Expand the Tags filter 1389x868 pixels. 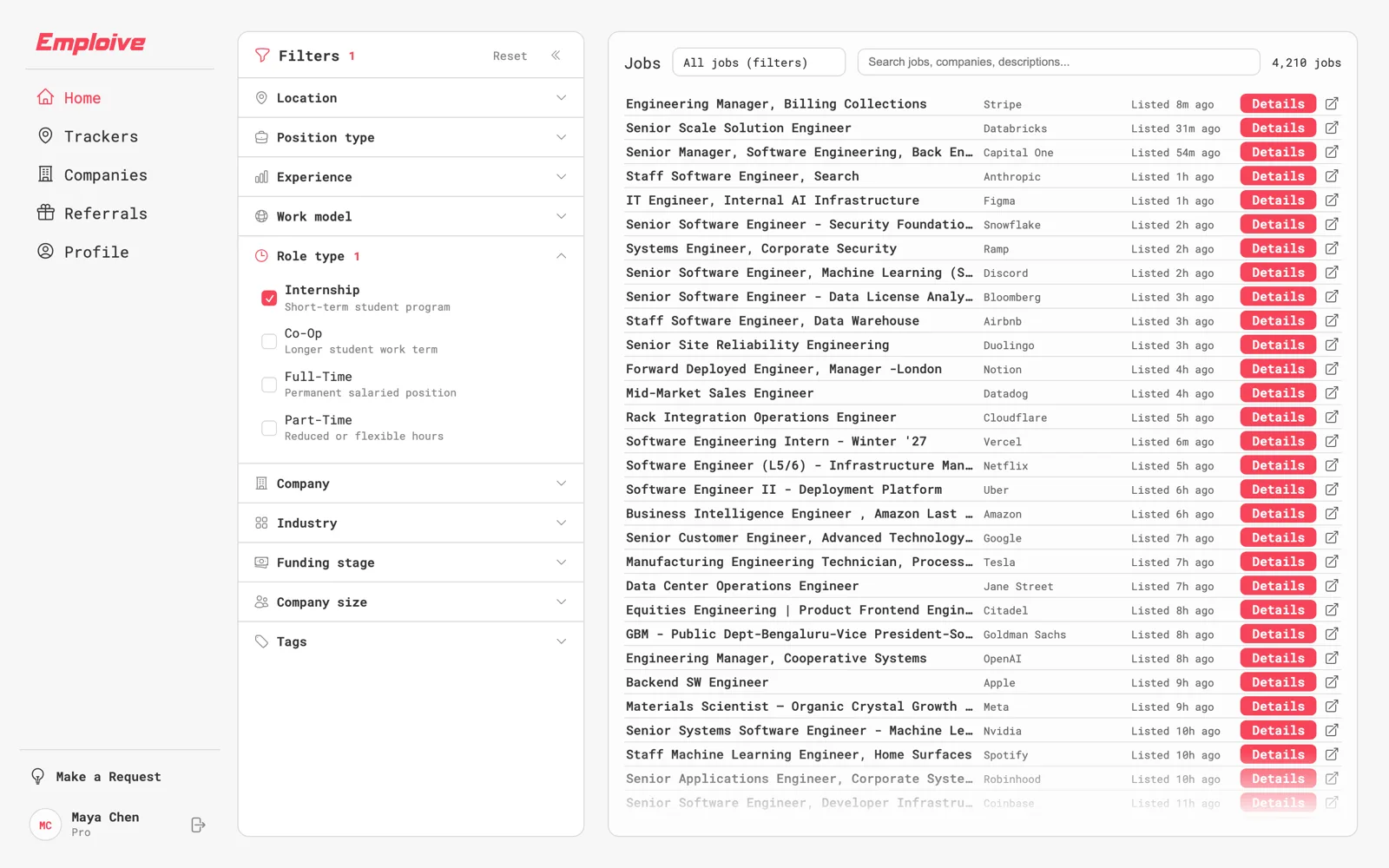tap(411, 641)
